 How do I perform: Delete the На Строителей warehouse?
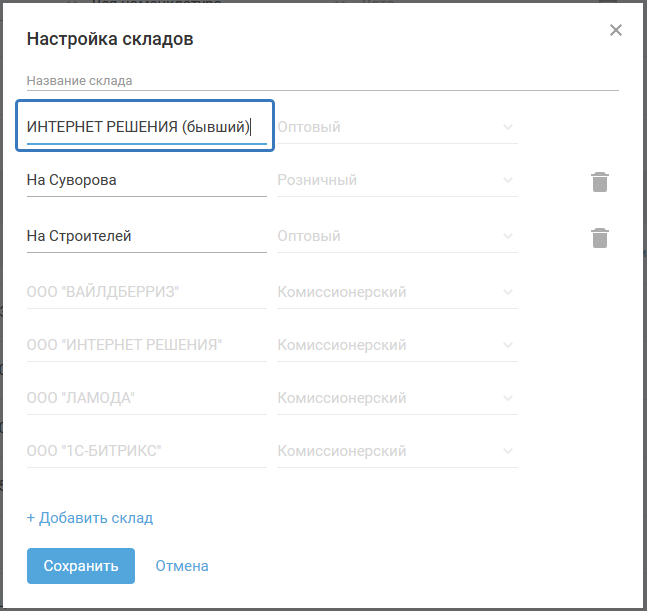tap(599, 238)
